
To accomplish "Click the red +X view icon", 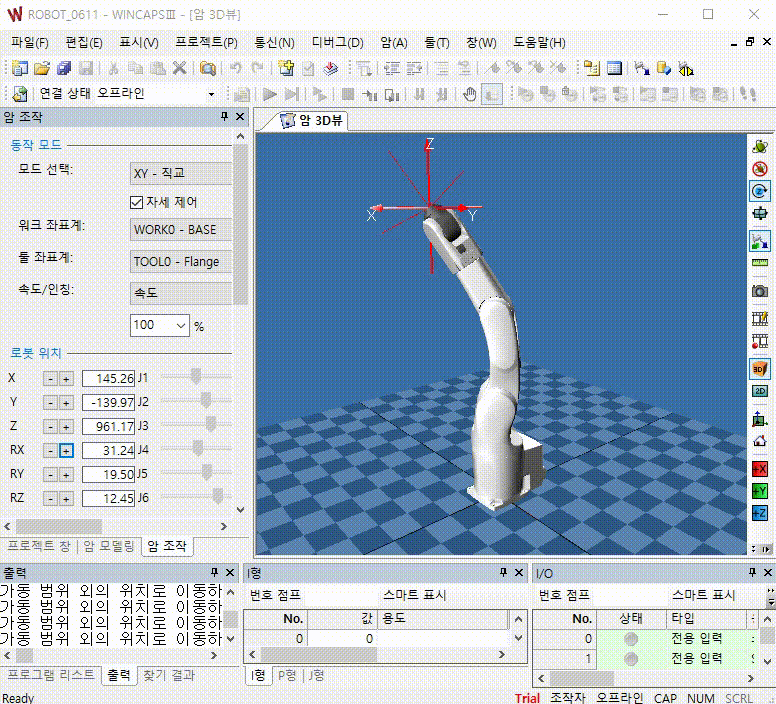I will pos(760,469).
